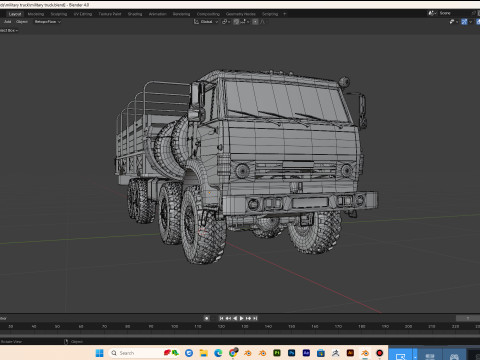Toggle the snapping magnet button
Viewport: 480px width, 360px height.
coord(236,22)
